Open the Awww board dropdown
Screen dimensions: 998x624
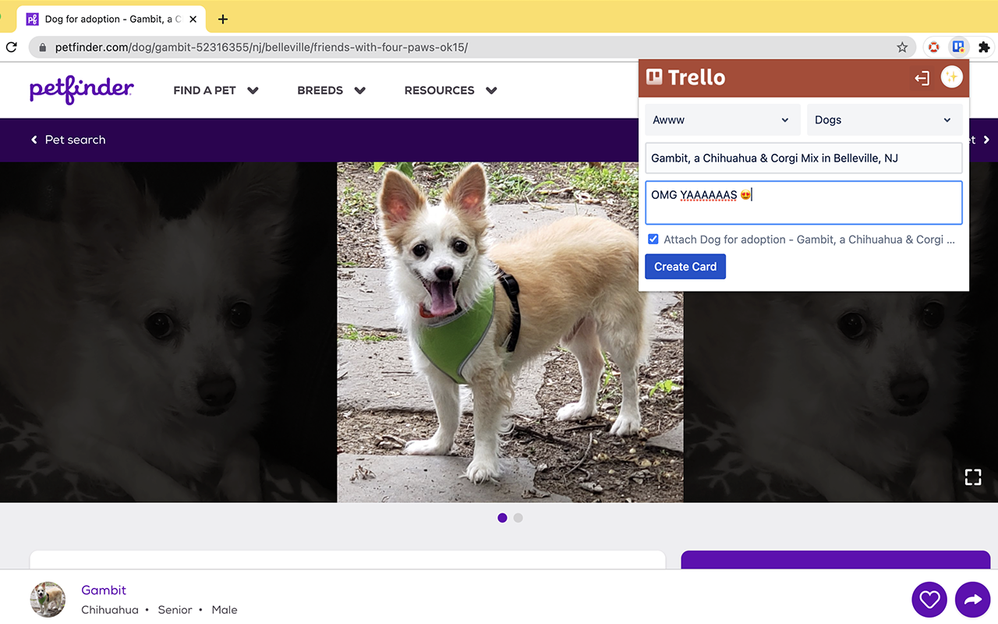click(x=722, y=120)
